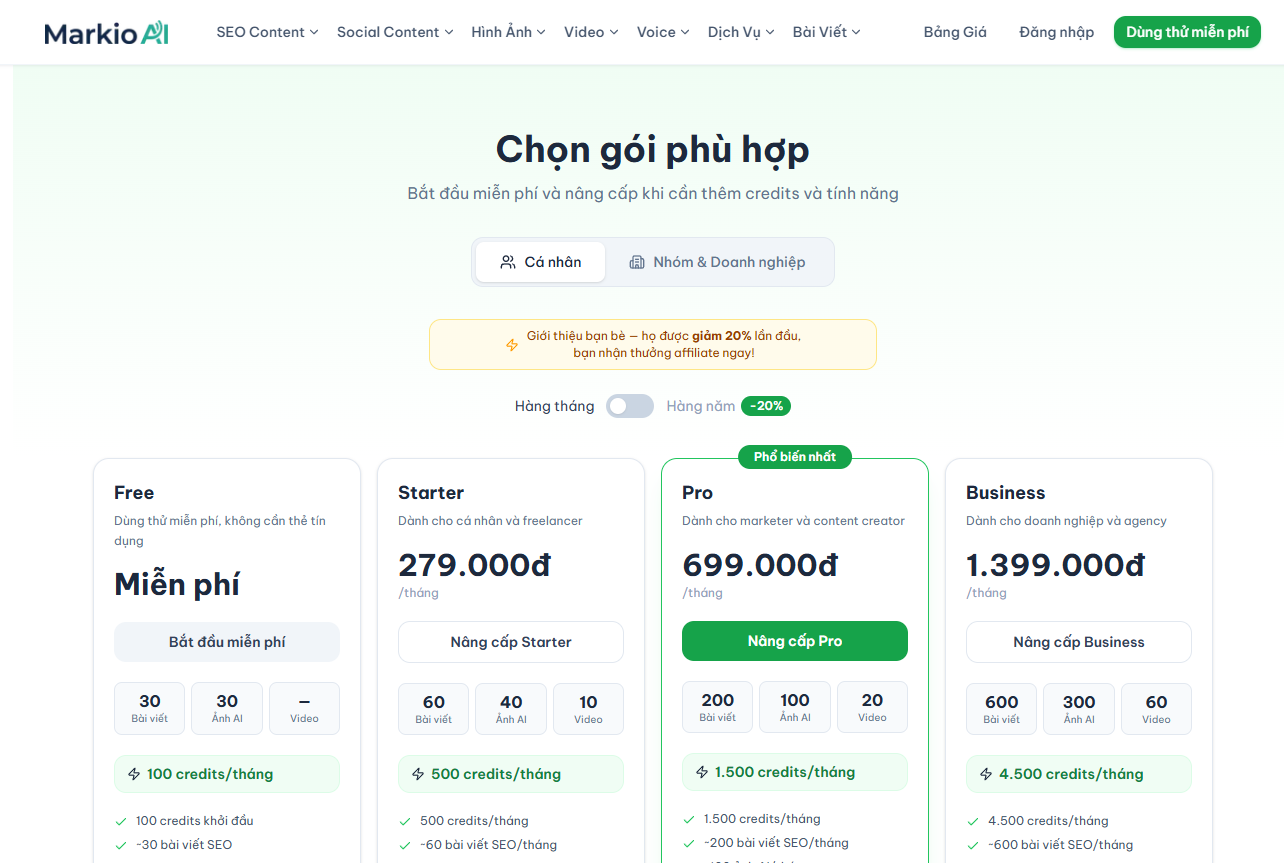Viewport: 1284px width, 863px height.
Task: Click the Business price 1.399.000đ
Action: (1055, 565)
